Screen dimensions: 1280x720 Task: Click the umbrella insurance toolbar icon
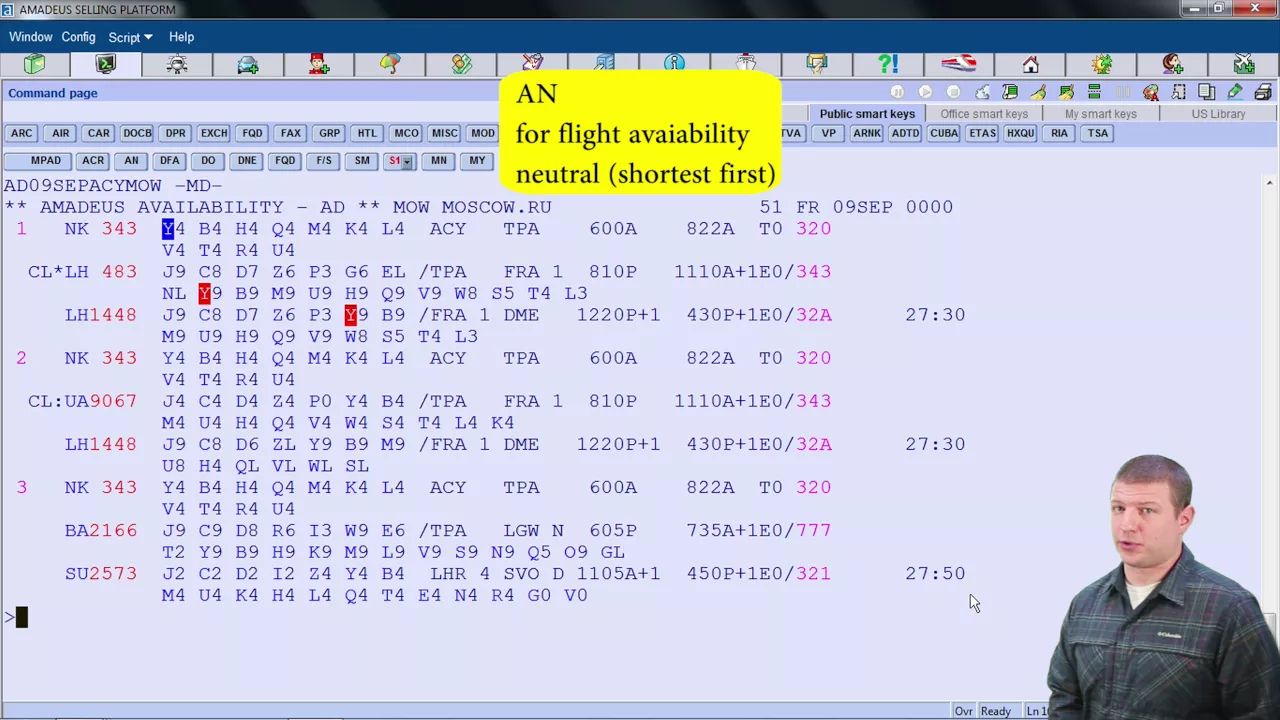pos(390,64)
